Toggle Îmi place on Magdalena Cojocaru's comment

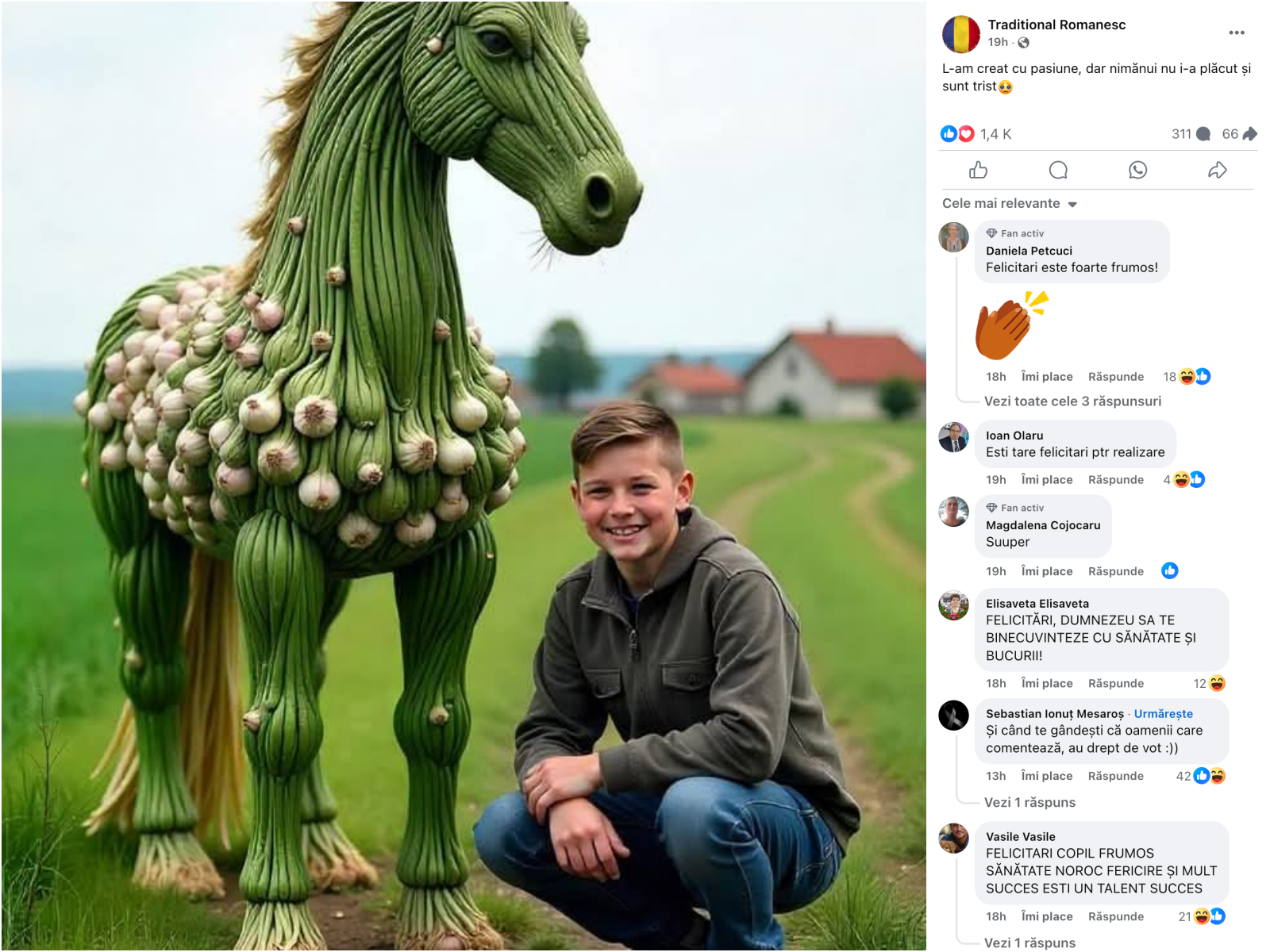pyautogui.click(x=1047, y=571)
